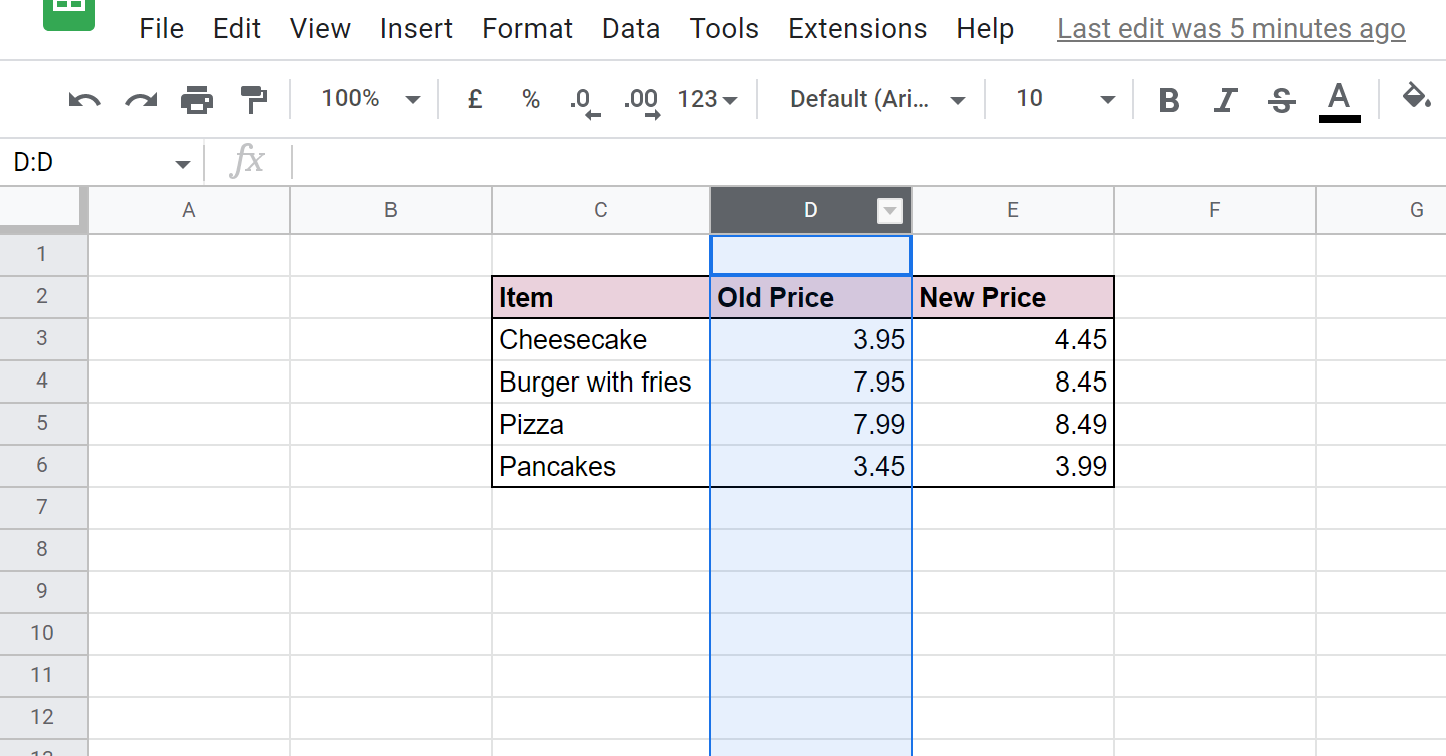This screenshot has height=756, width=1446.
Task: Open the Extensions menu
Action: pos(857,29)
